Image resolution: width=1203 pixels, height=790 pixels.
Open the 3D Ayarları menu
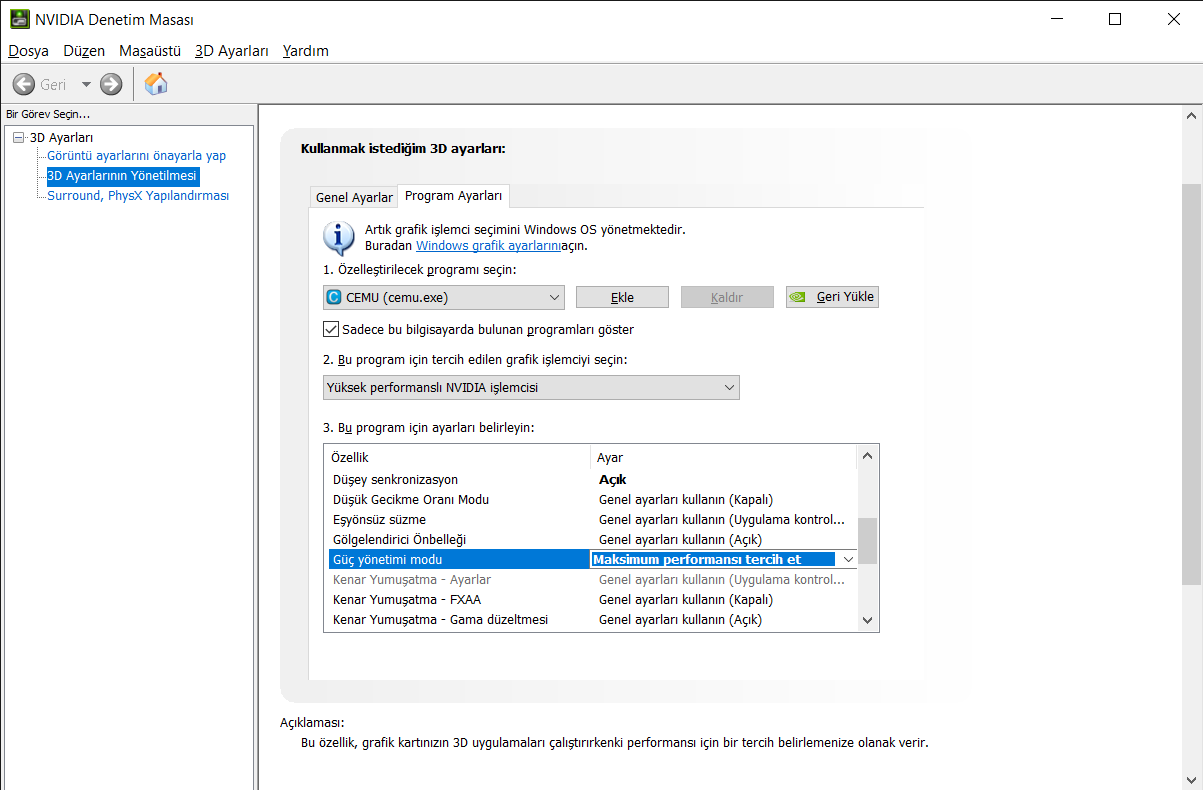pos(232,50)
